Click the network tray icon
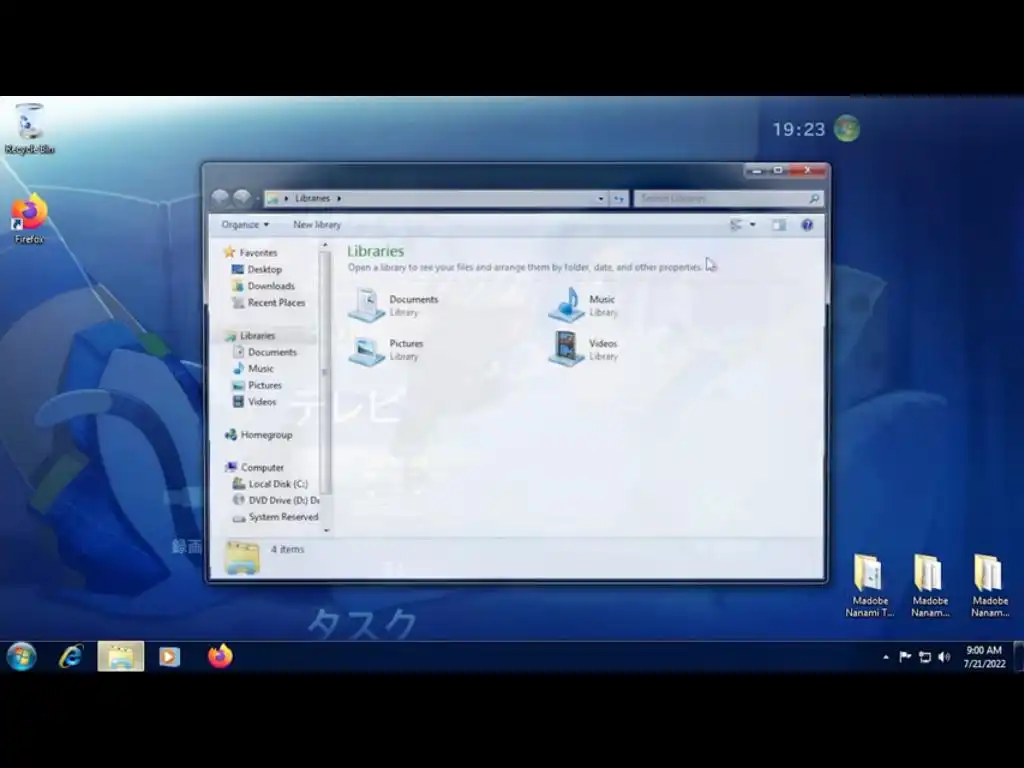The image size is (1024, 768). (x=925, y=657)
